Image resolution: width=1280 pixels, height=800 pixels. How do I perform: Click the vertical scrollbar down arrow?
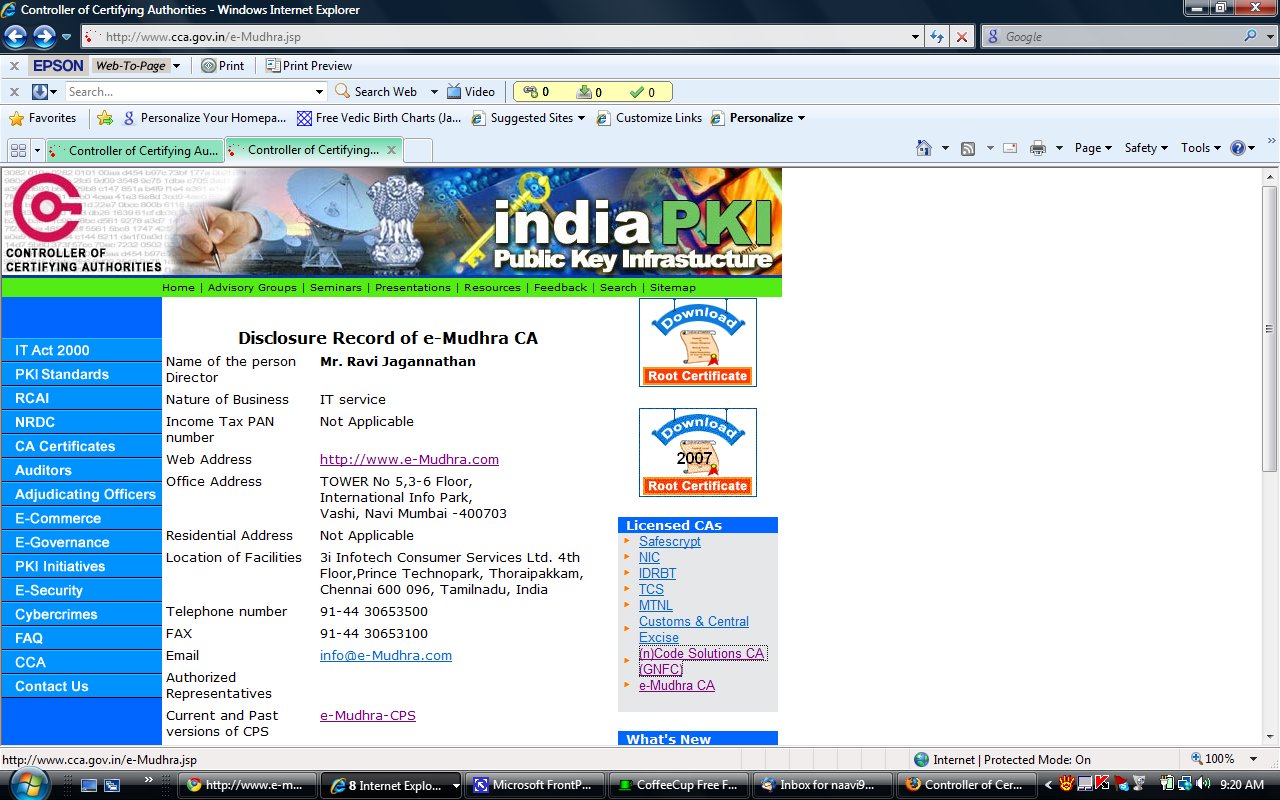[1270, 738]
